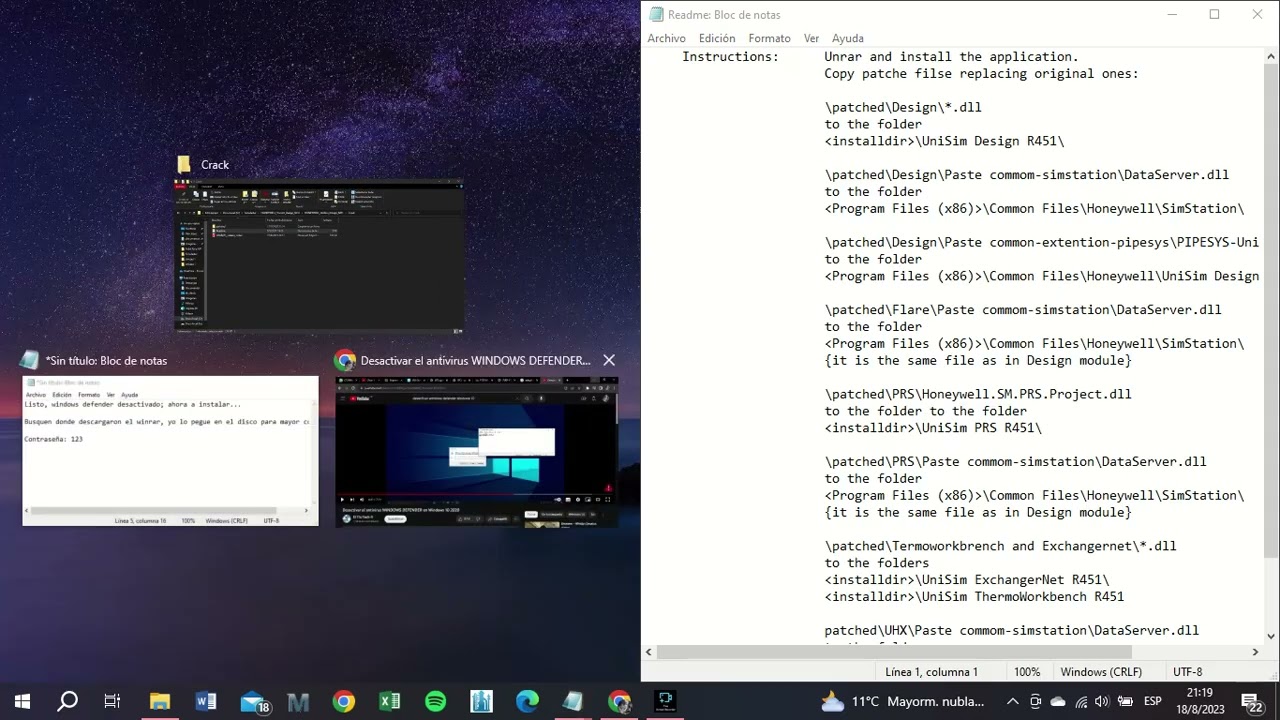Click 'Windows (CRLF)' status in Readme

1101,672
